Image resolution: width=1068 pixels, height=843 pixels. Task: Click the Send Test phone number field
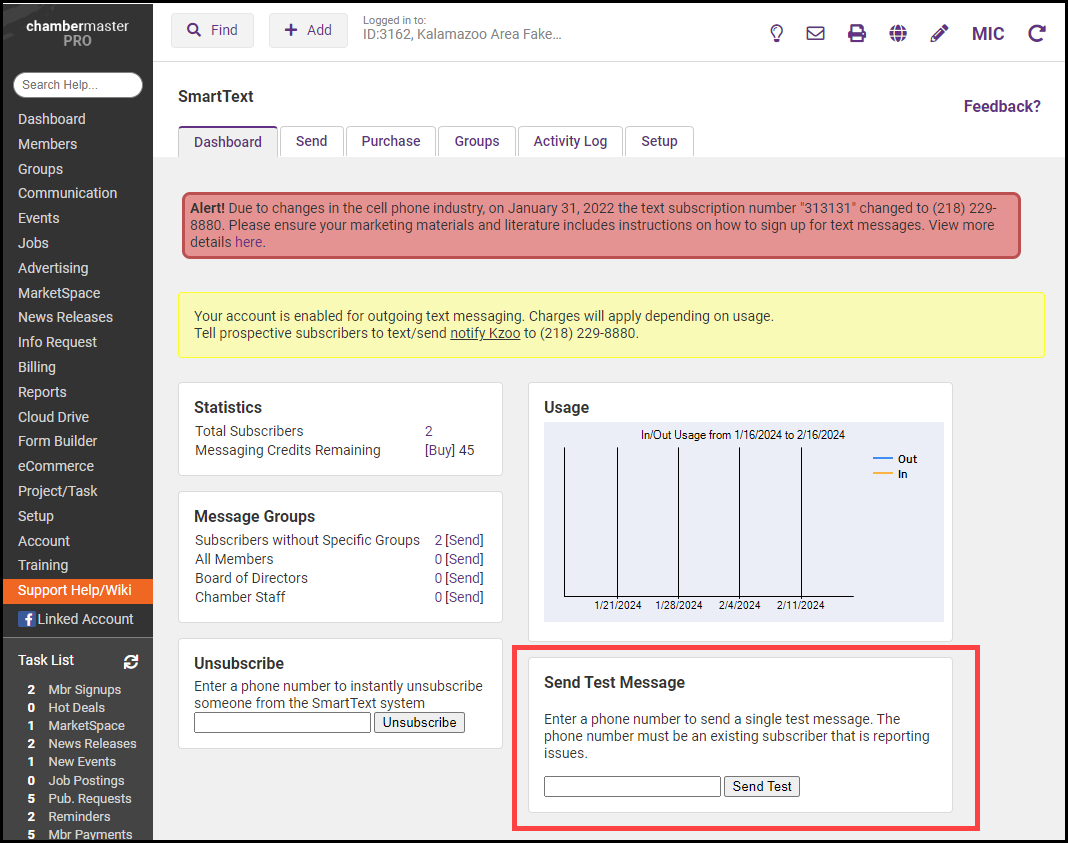tap(632, 787)
